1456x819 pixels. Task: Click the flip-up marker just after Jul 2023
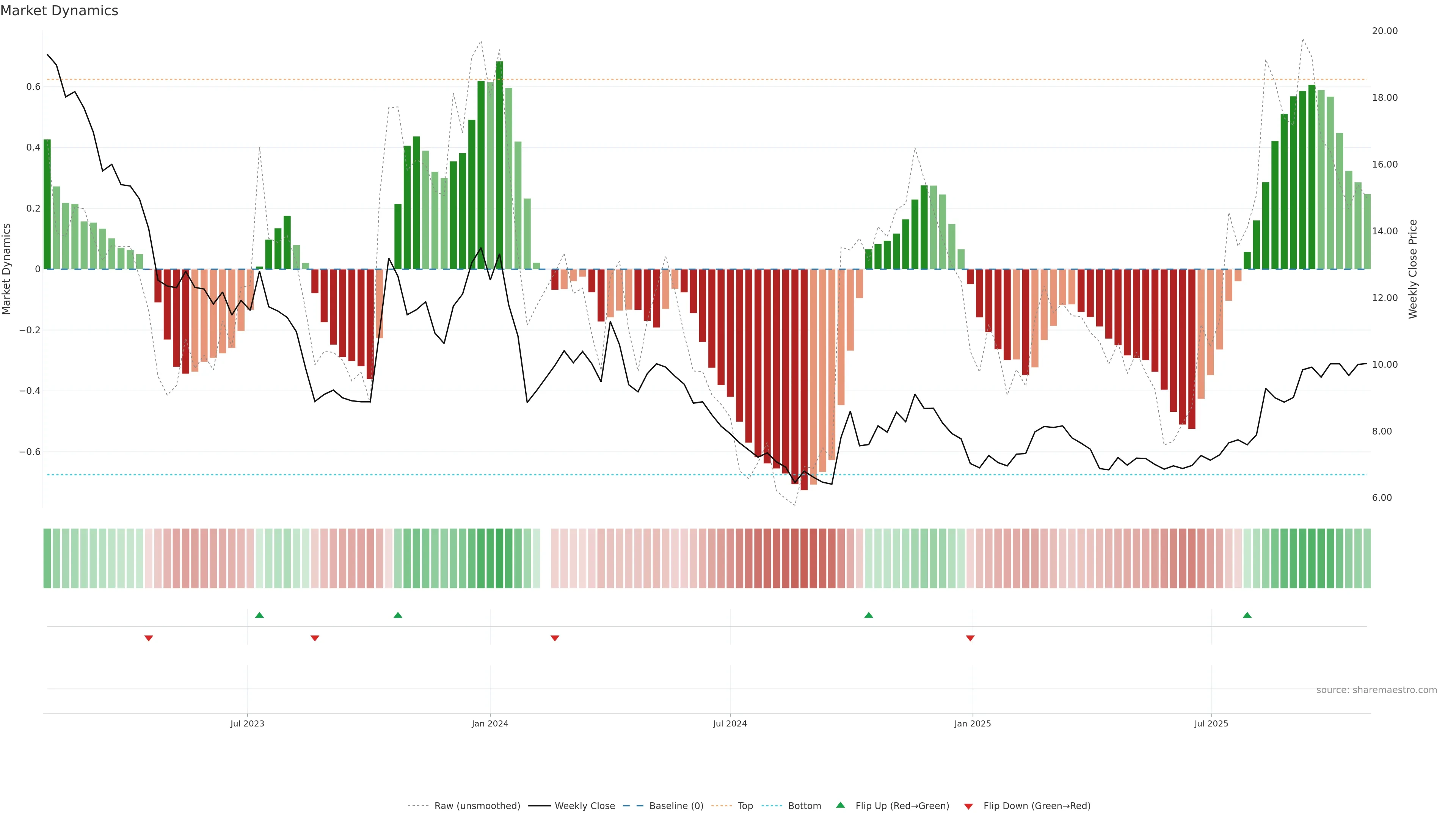(259, 615)
